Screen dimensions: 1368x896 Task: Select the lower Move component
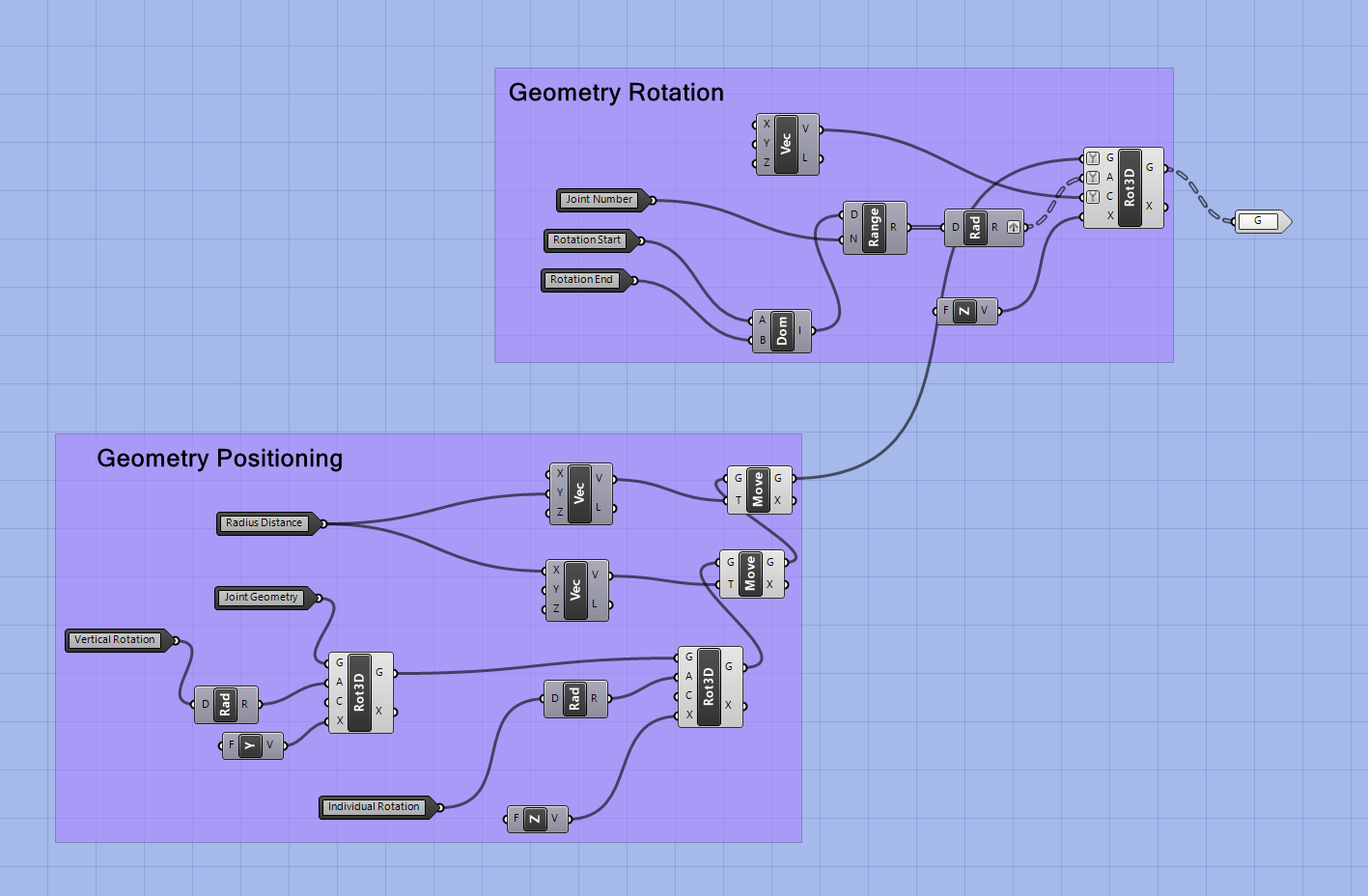(750, 574)
